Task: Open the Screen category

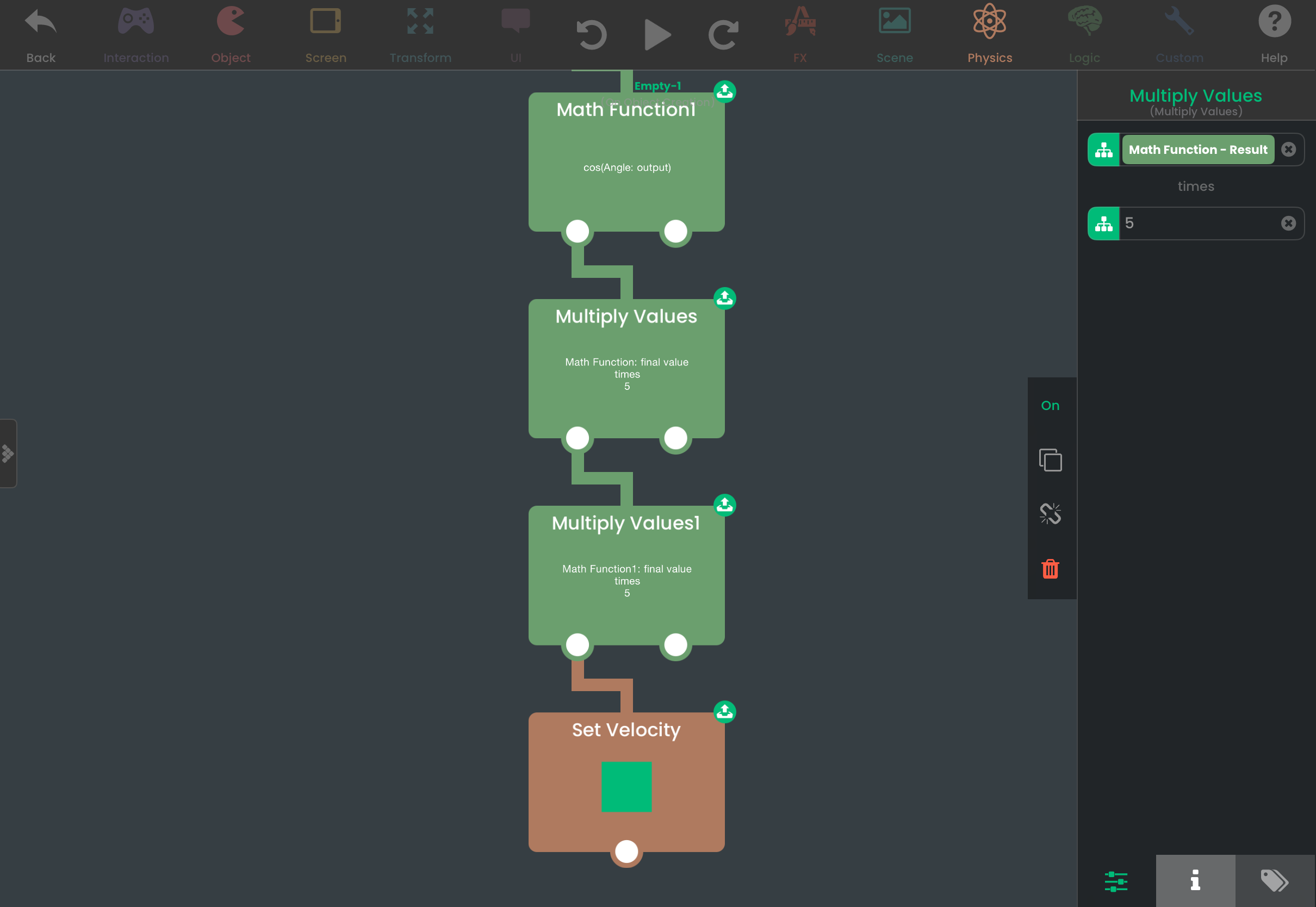Action: [x=326, y=22]
